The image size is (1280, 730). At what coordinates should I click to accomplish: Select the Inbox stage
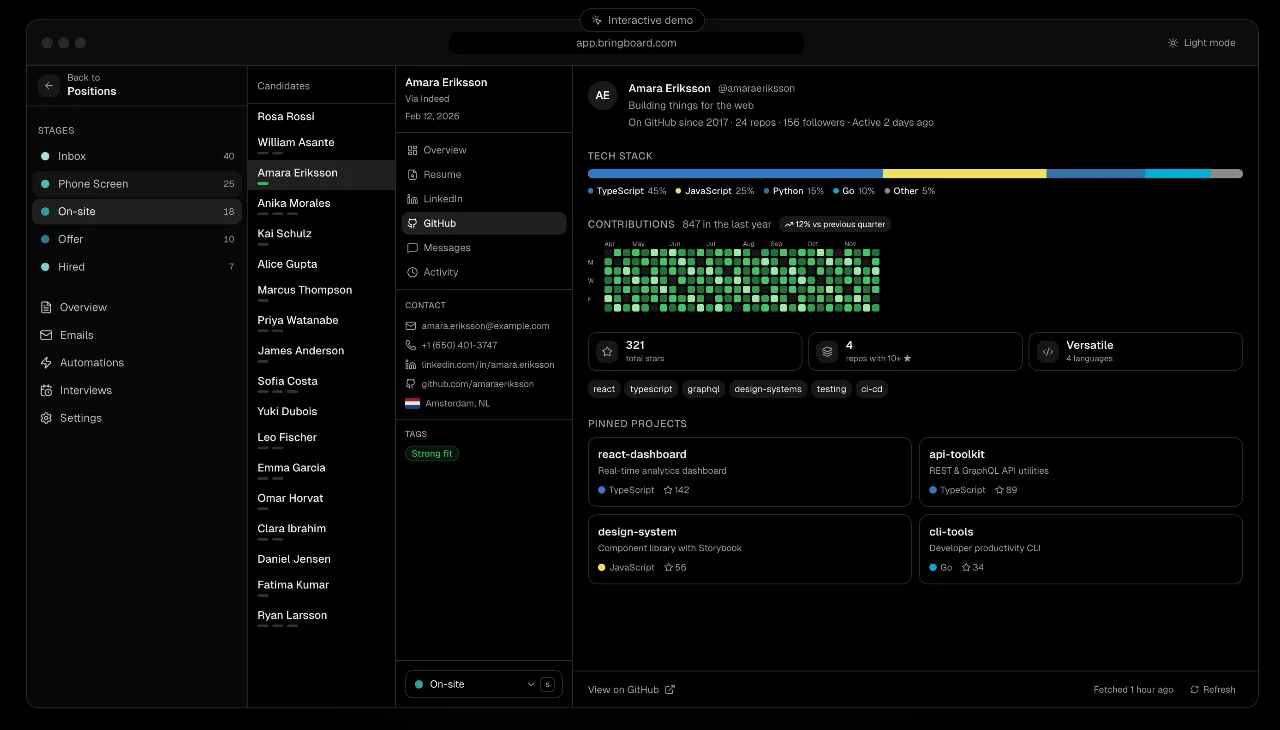[x=137, y=156]
